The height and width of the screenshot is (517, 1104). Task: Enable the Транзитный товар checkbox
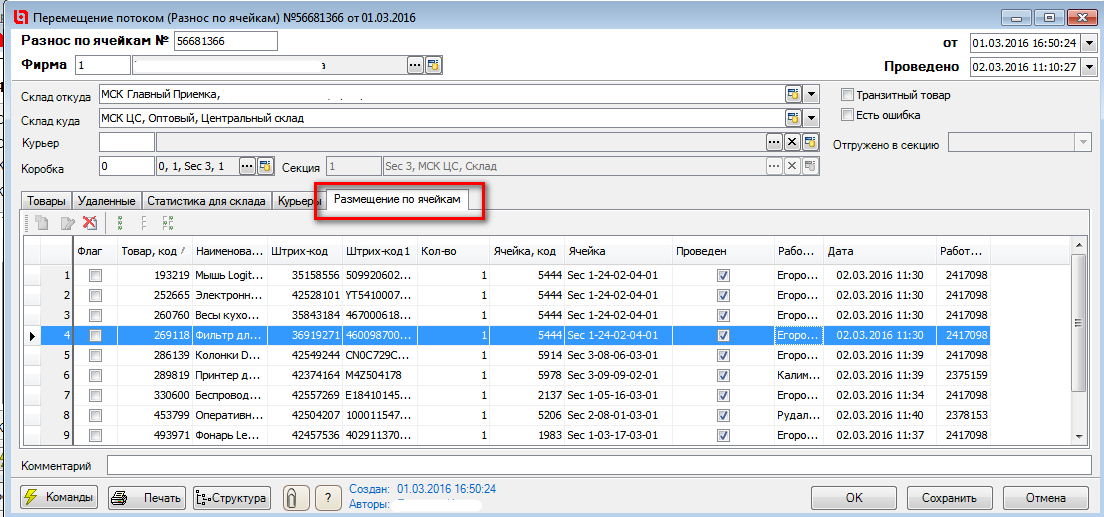[847, 95]
